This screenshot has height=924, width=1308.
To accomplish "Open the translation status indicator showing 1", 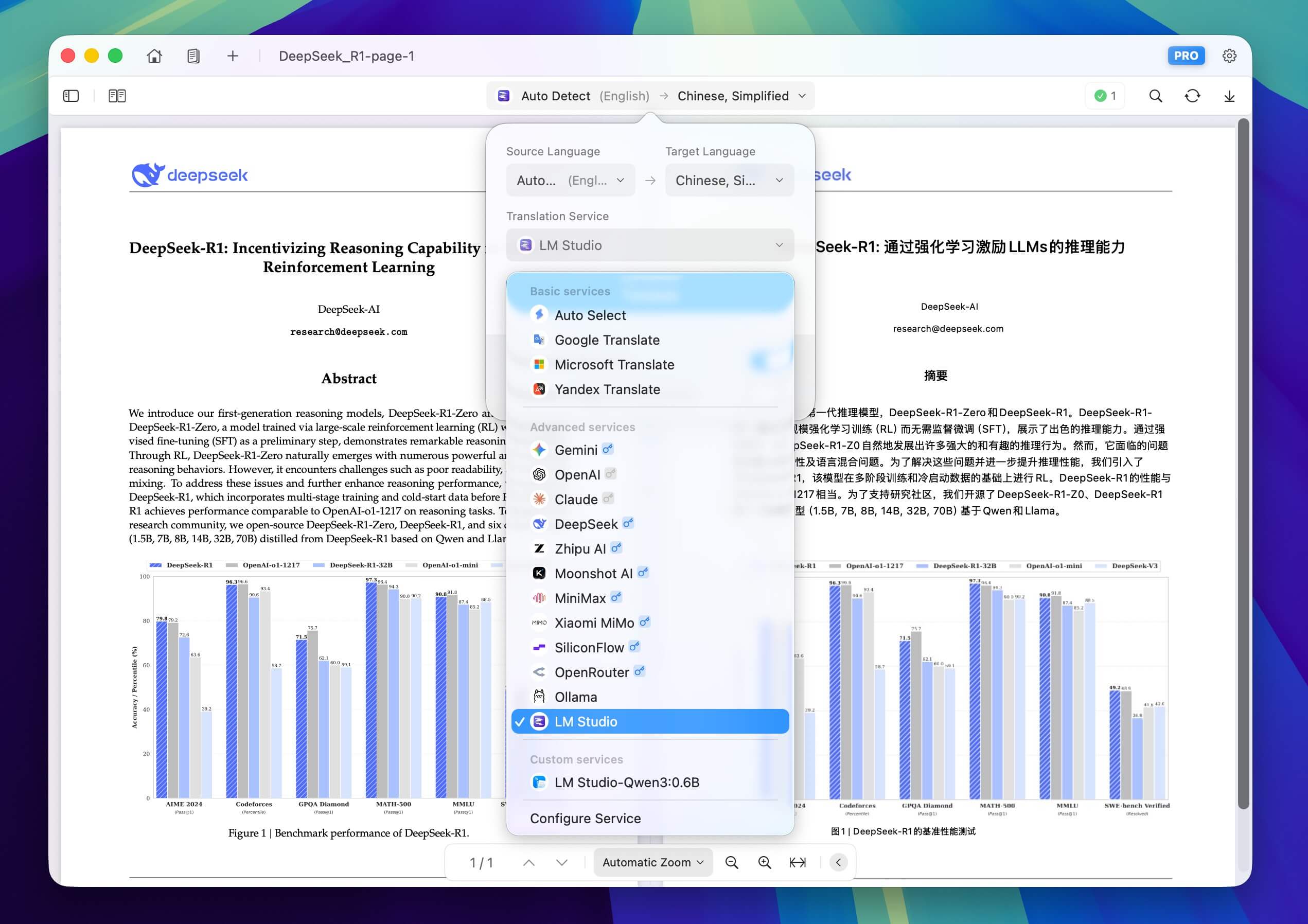I will click(1105, 96).
